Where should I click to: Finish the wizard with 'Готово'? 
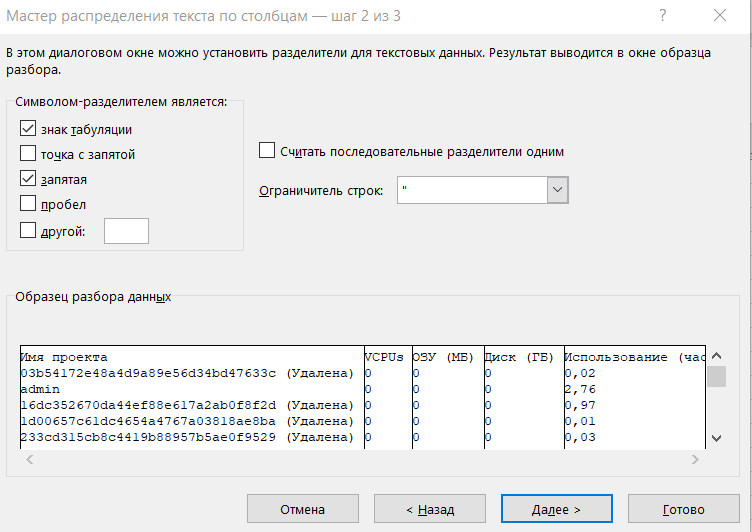click(x=683, y=509)
